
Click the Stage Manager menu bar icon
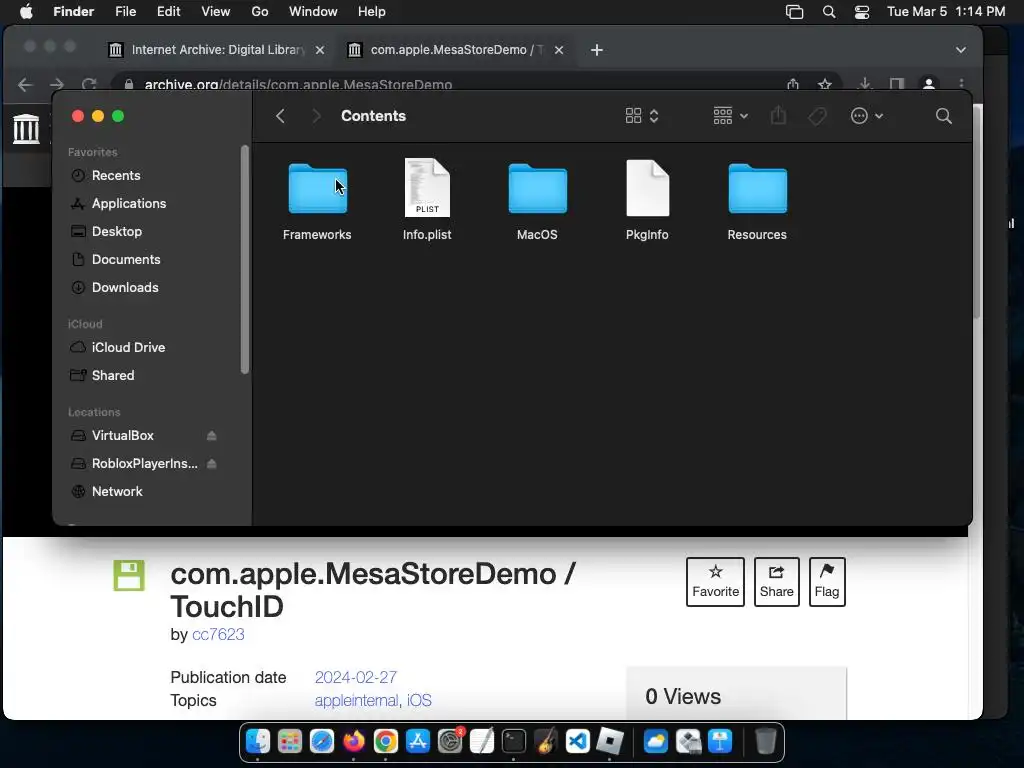(x=794, y=12)
